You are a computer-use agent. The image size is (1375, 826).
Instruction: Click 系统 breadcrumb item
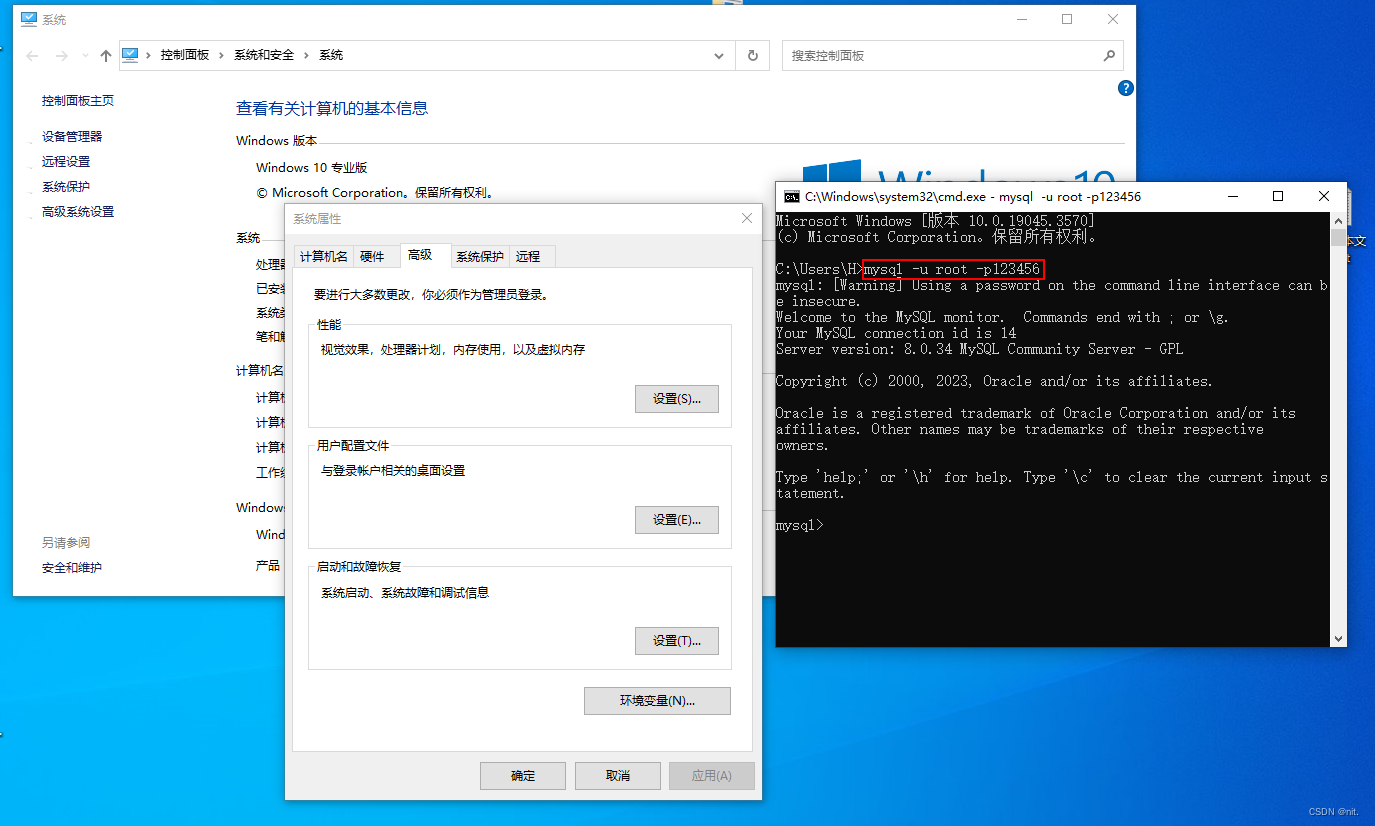coord(331,56)
